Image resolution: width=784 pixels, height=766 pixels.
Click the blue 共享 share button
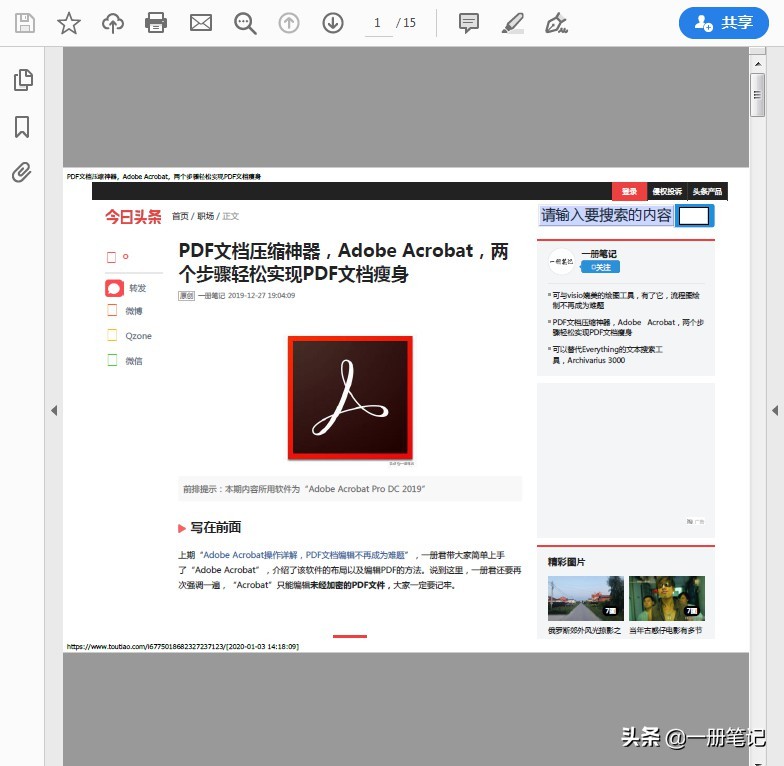(x=724, y=23)
